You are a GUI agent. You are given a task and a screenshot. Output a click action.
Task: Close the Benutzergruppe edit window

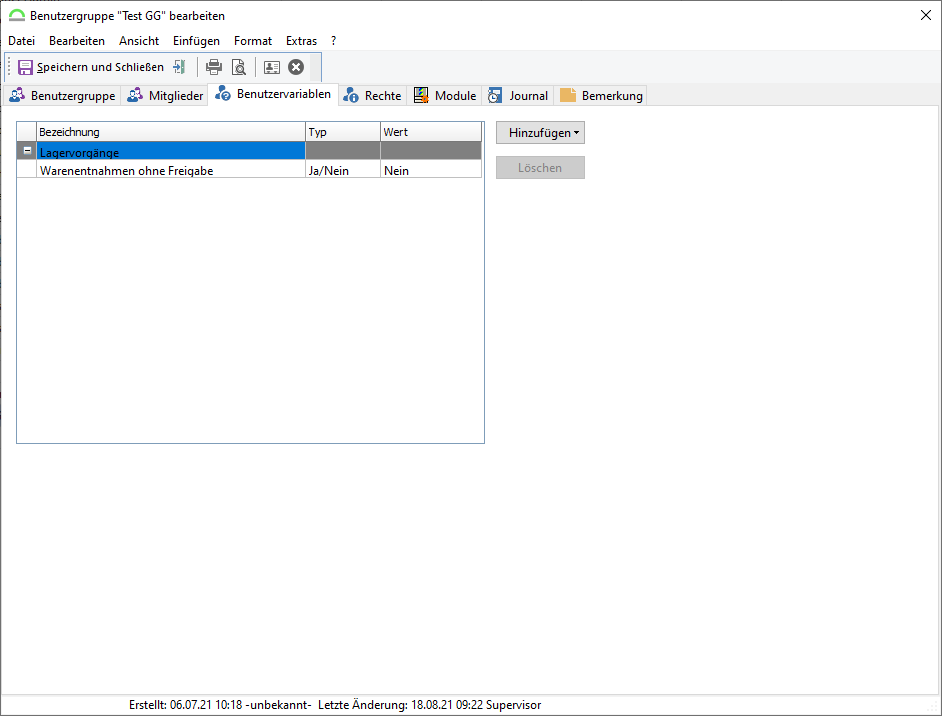point(926,16)
